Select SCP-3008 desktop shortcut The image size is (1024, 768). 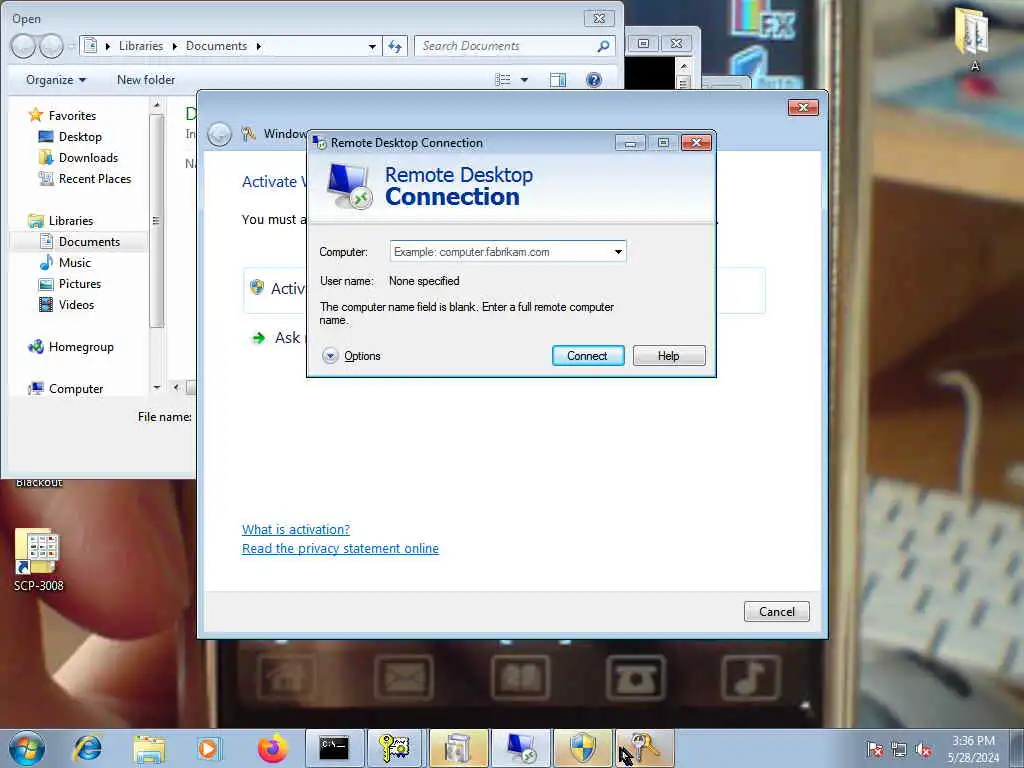(39, 560)
